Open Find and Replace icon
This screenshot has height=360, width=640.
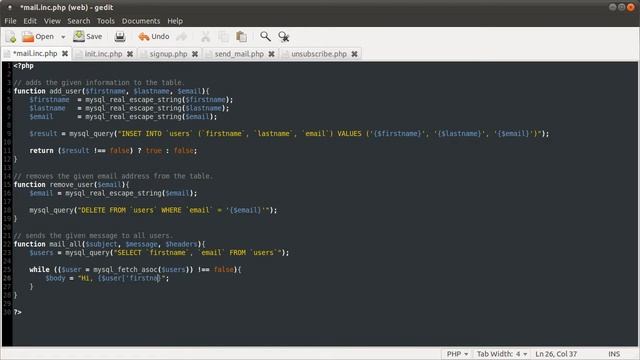284,37
